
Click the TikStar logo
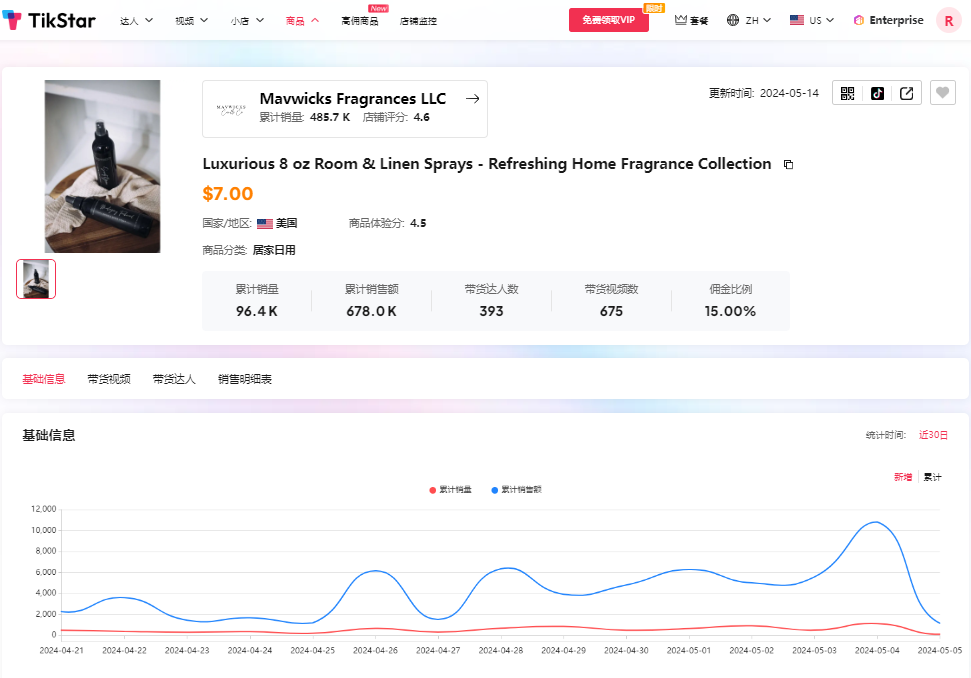pyautogui.click(x=49, y=20)
